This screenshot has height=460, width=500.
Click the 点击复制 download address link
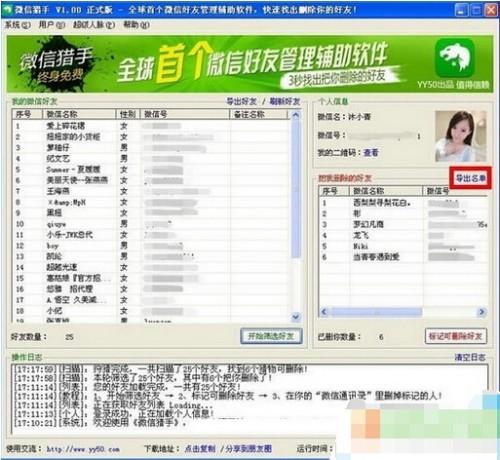point(200,449)
